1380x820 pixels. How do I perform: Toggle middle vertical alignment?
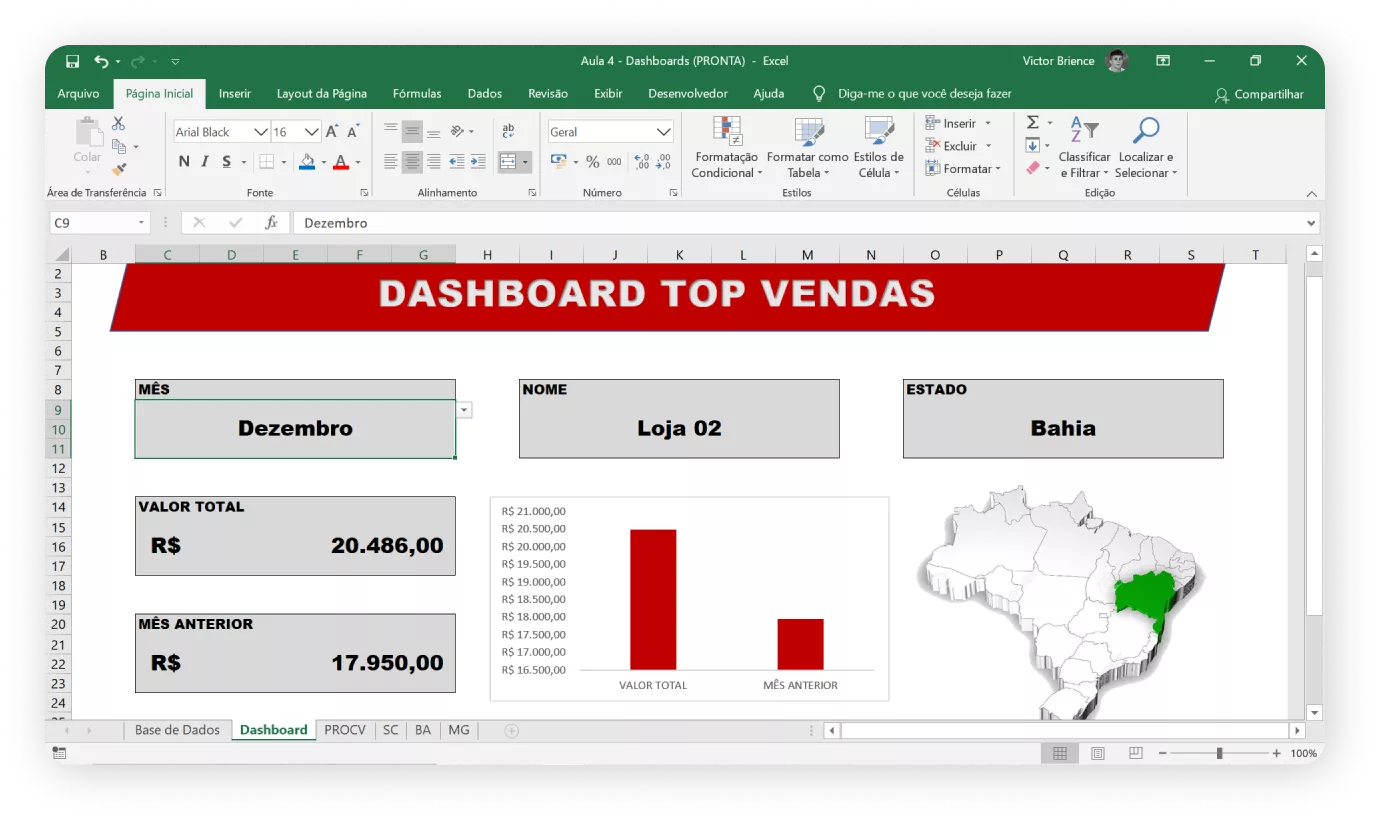pyautogui.click(x=412, y=131)
